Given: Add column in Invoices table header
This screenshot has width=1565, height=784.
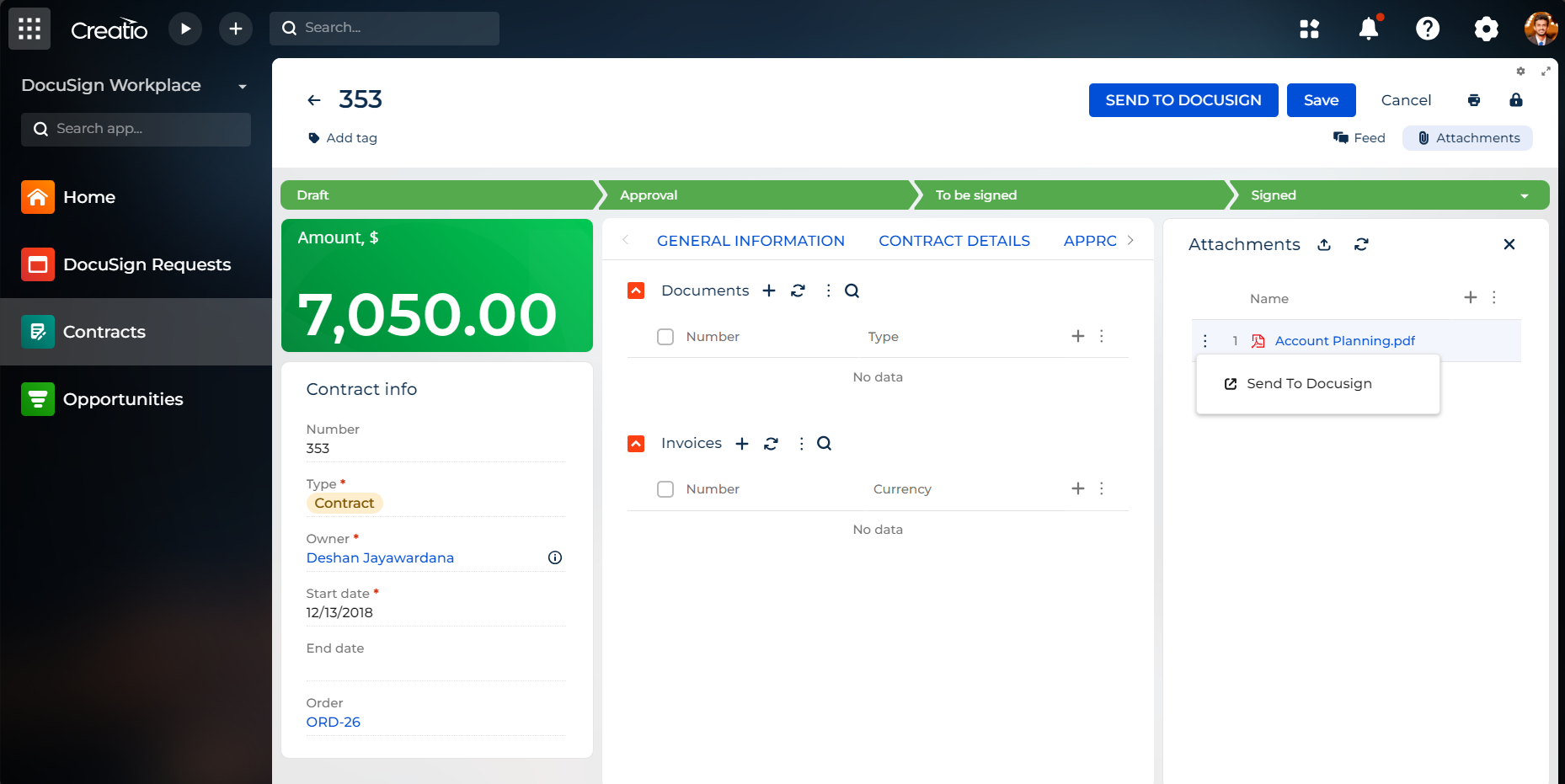Looking at the screenshot, I should pyautogui.click(x=1078, y=488).
